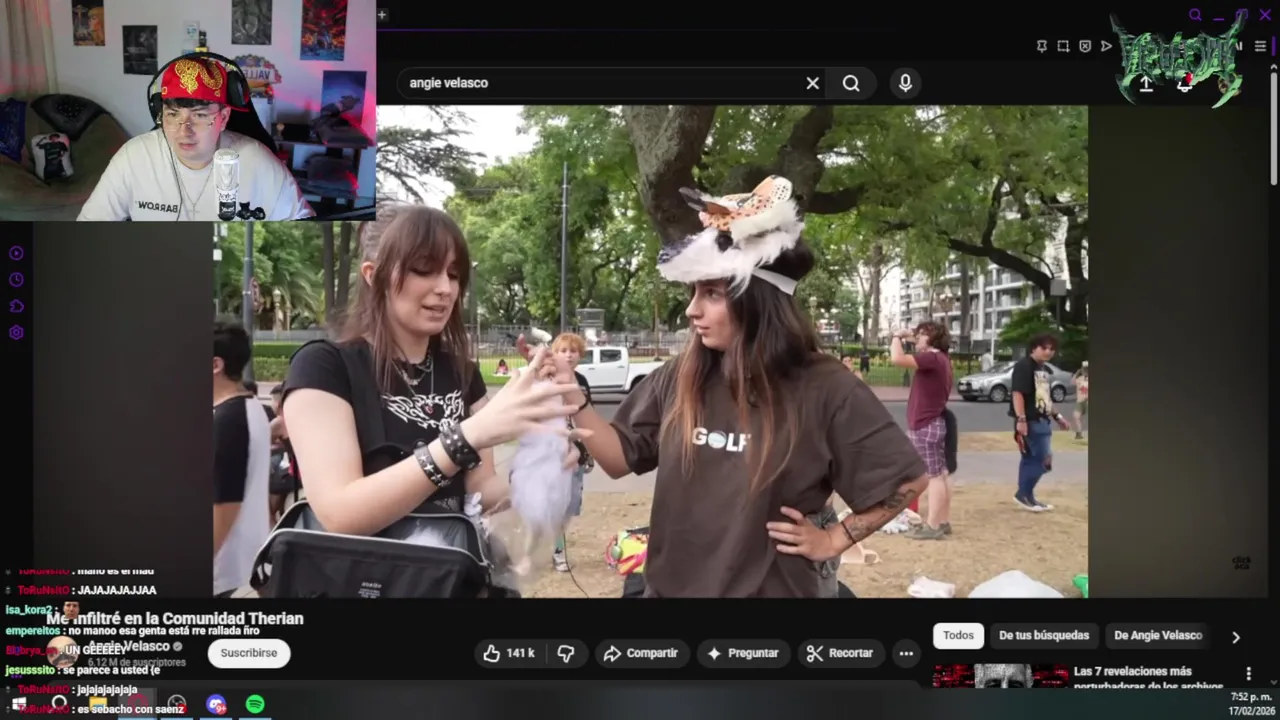Image resolution: width=1280 pixels, height=720 pixels.
Task: Click the YouTube search magnifier button
Action: pyautogui.click(x=851, y=83)
